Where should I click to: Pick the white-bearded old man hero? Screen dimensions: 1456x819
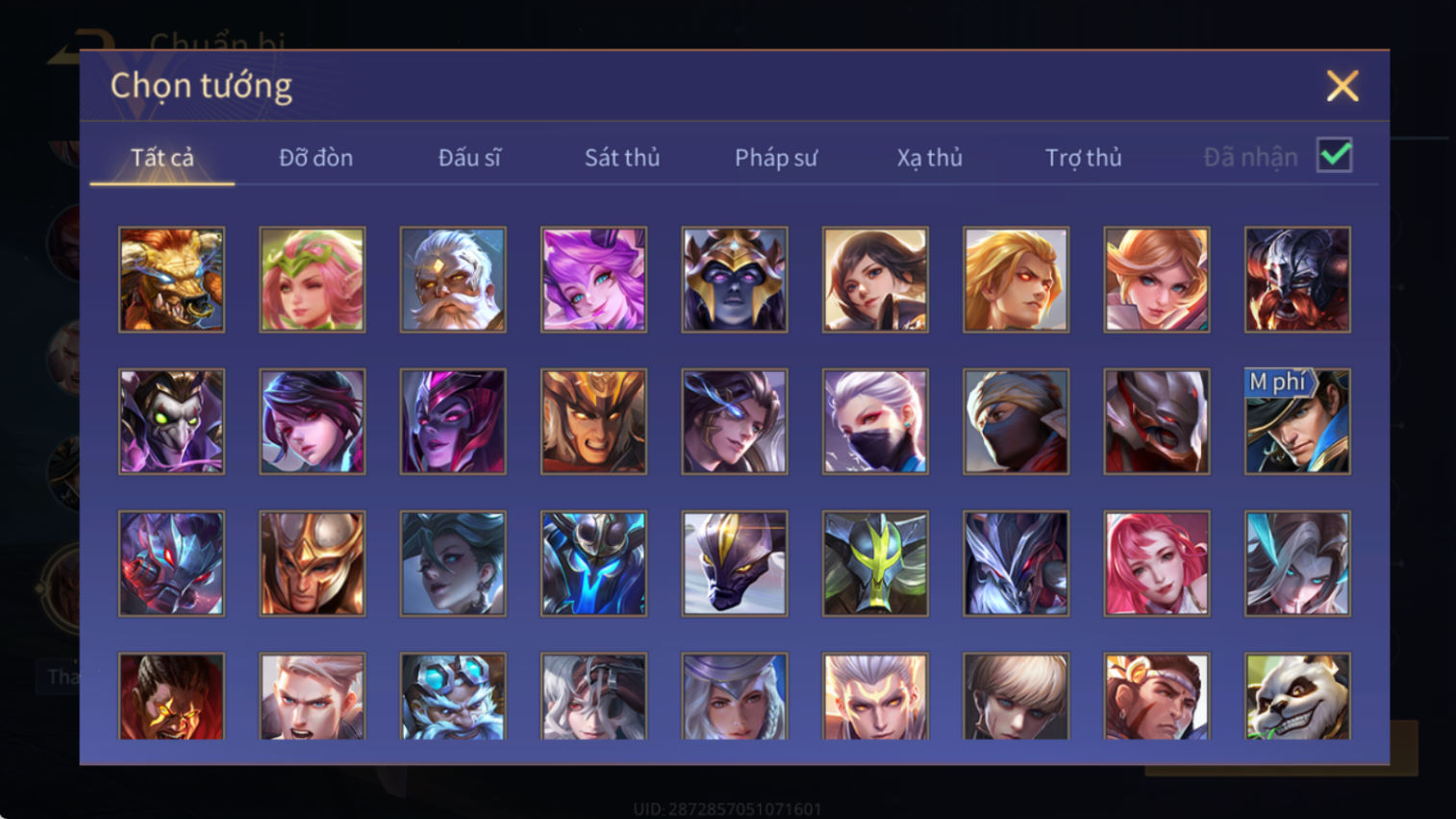[x=453, y=280]
